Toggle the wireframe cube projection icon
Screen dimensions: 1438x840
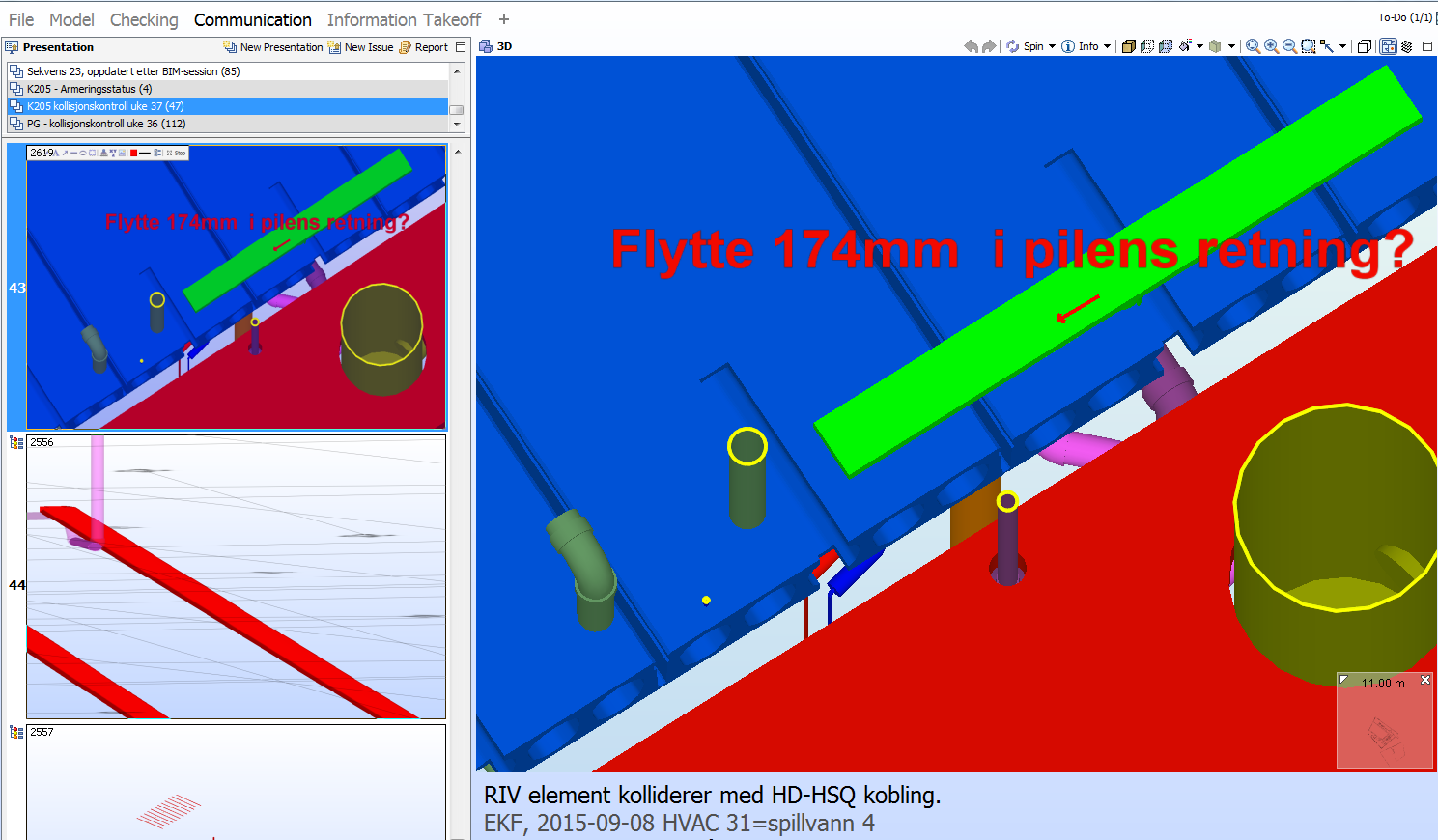1364,46
